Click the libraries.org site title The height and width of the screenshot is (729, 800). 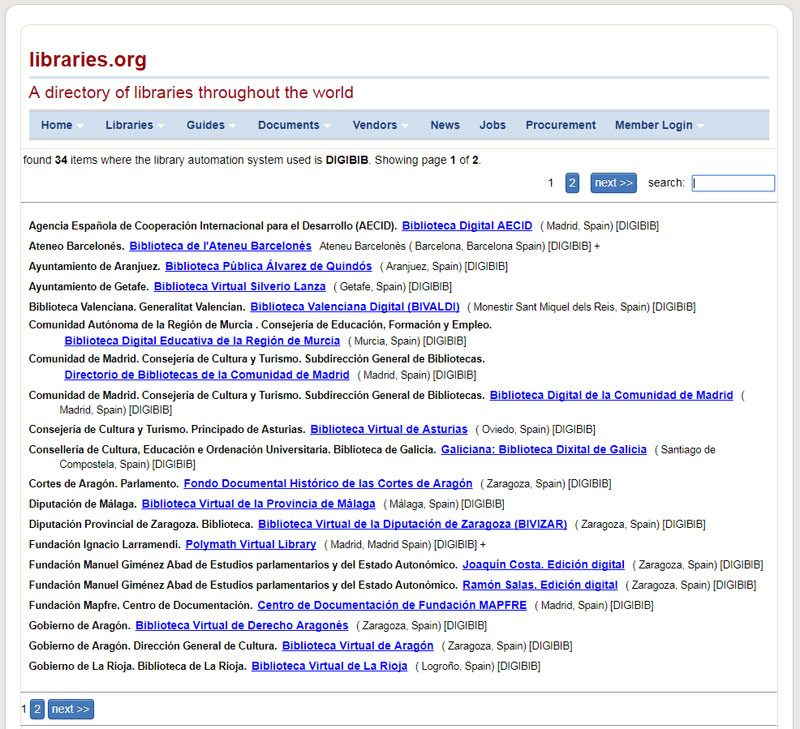tap(88, 59)
